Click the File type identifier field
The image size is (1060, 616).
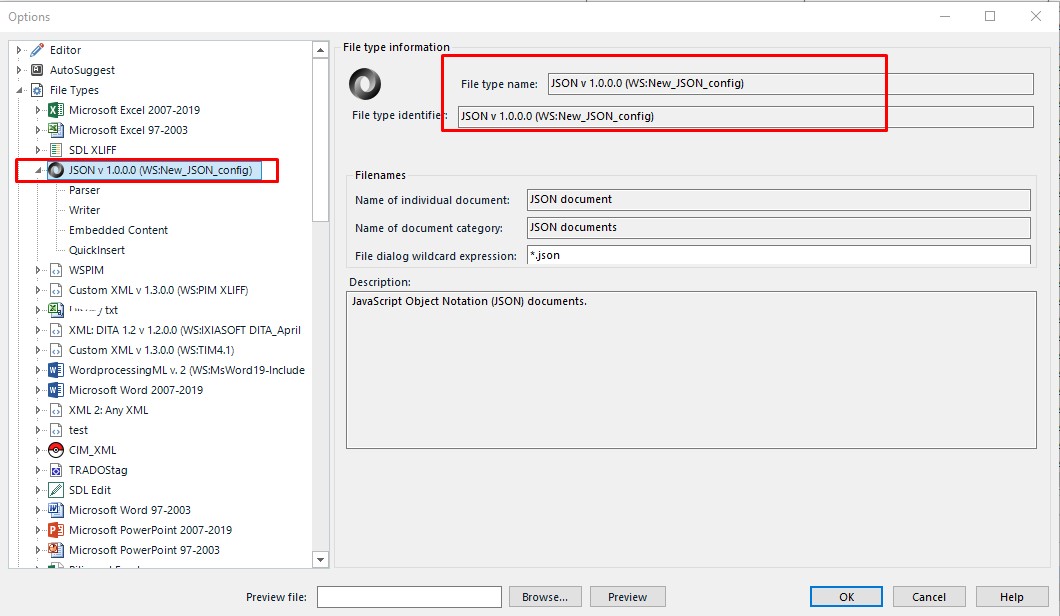click(x=746, y=116)
